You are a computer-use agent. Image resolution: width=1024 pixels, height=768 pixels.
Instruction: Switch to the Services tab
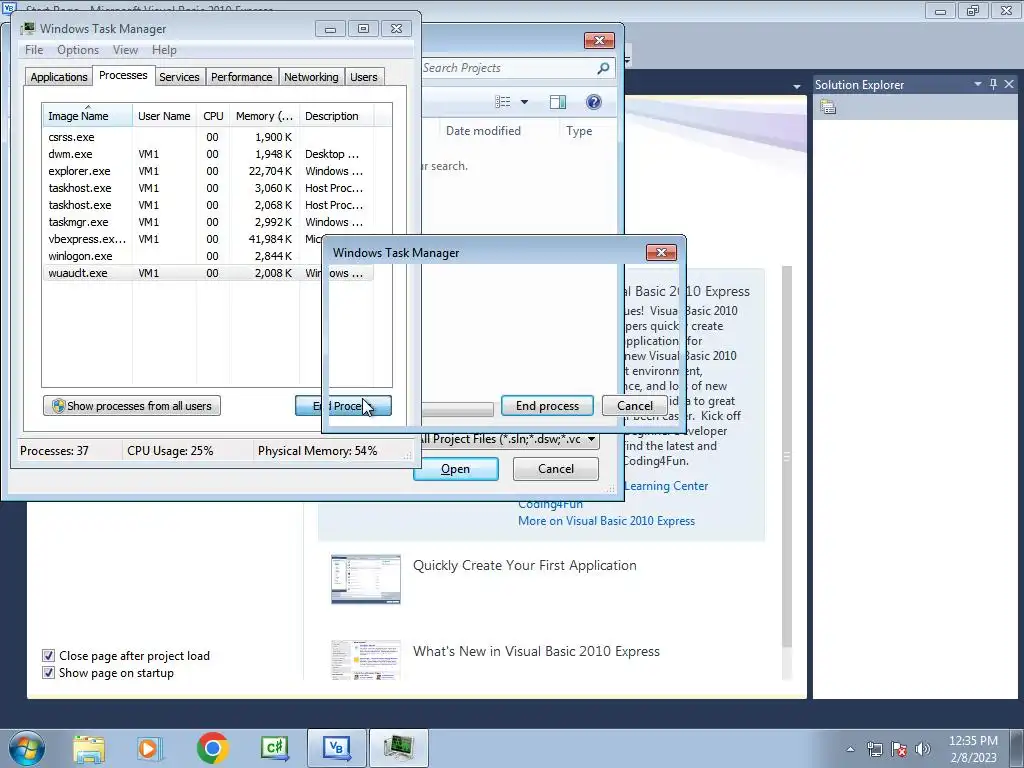click(x=179, y=77)
